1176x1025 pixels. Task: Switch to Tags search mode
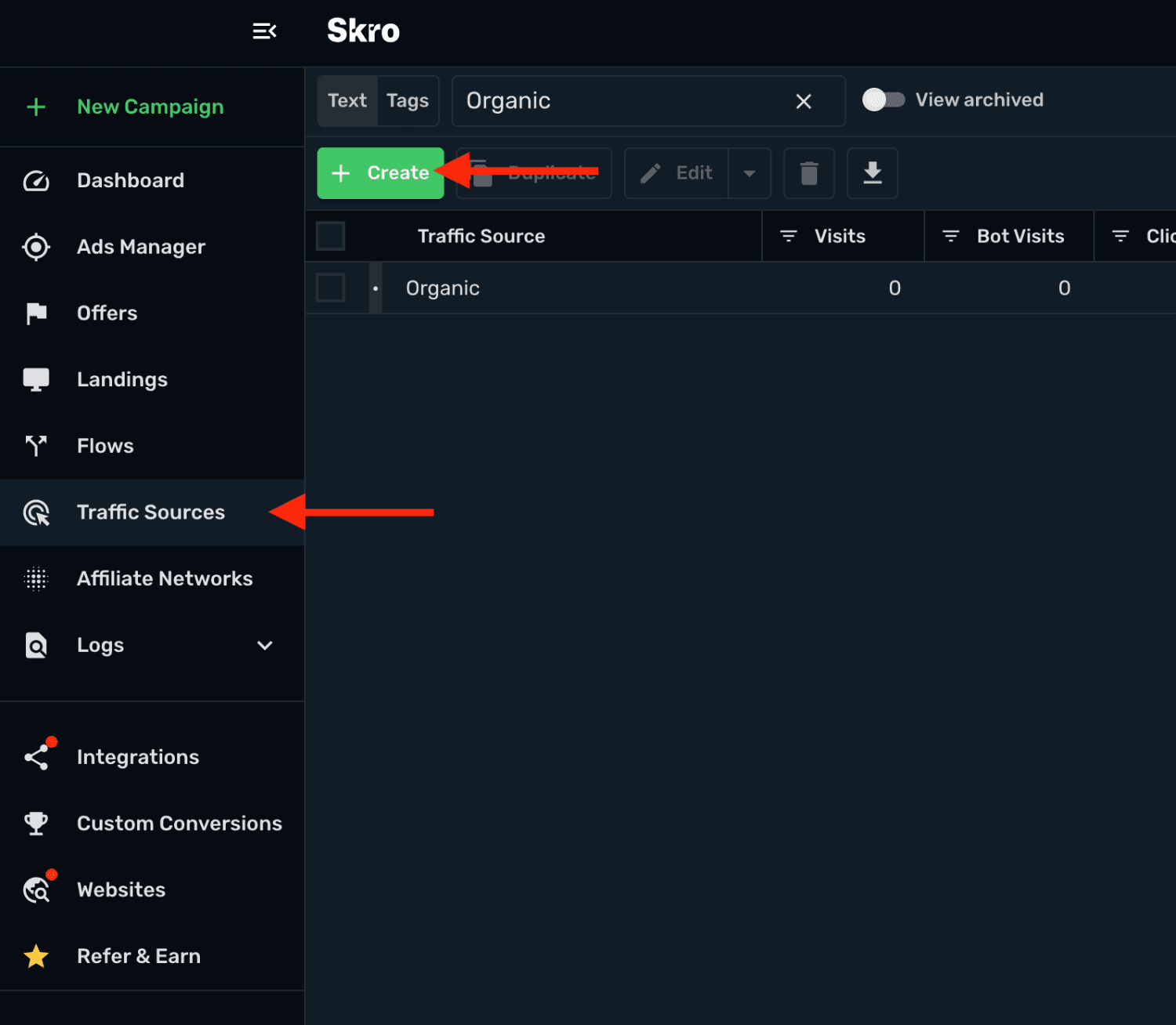tap(408, 100)
